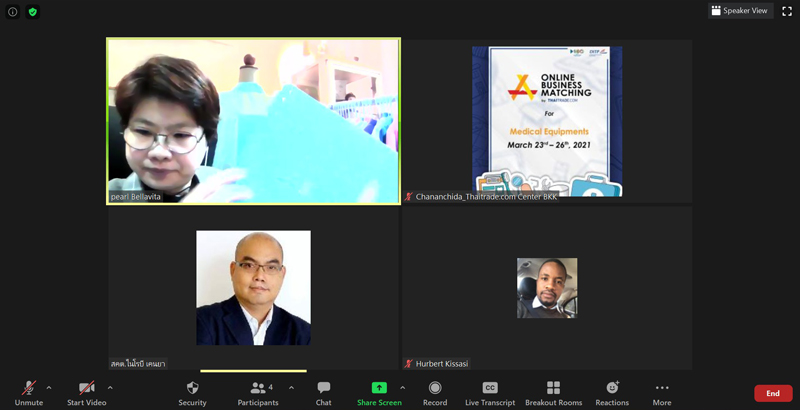Click the green Share Screen icon
The image size is (800, 410).
tap(379, 388)
